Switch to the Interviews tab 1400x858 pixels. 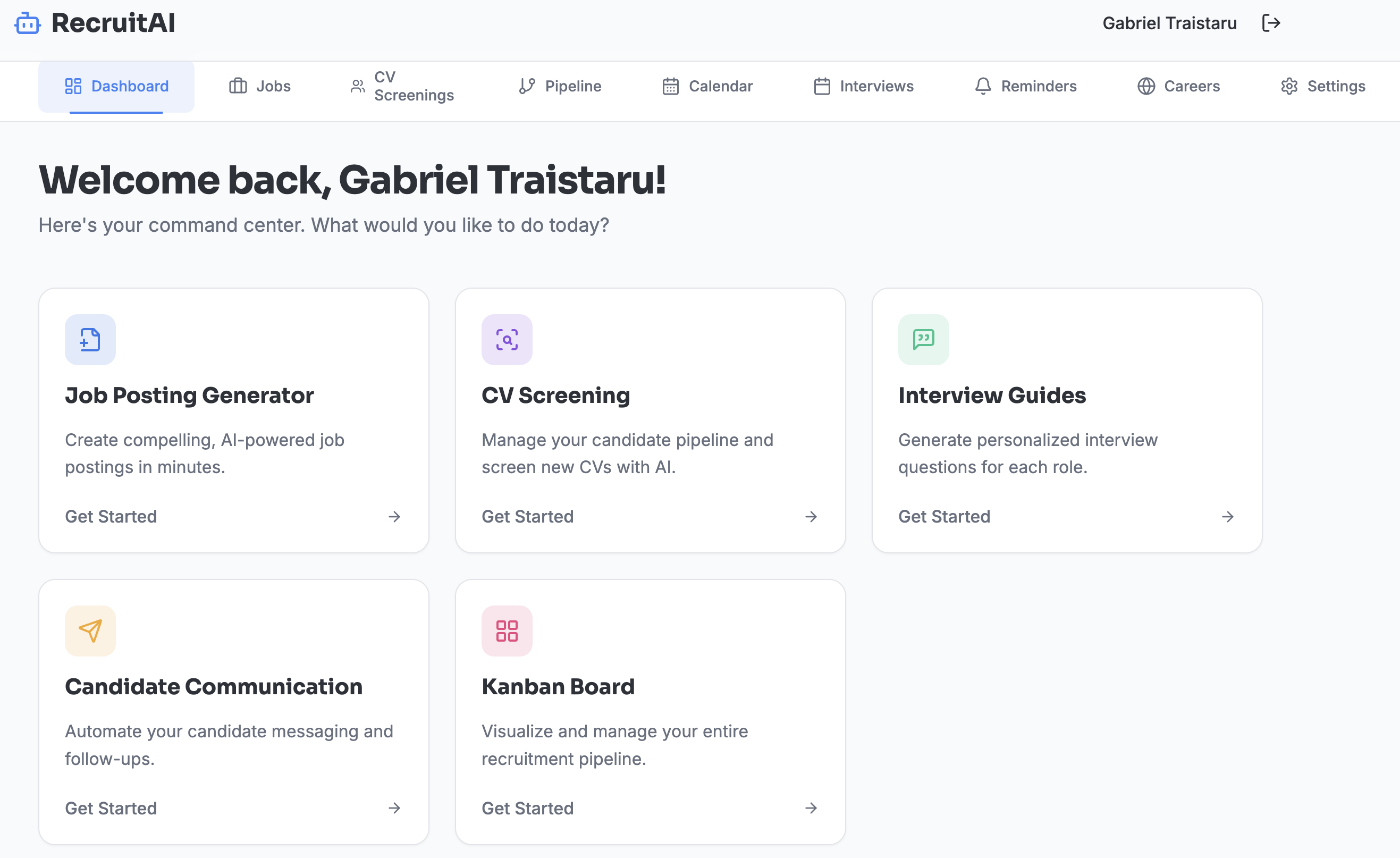tap(863, 86)
